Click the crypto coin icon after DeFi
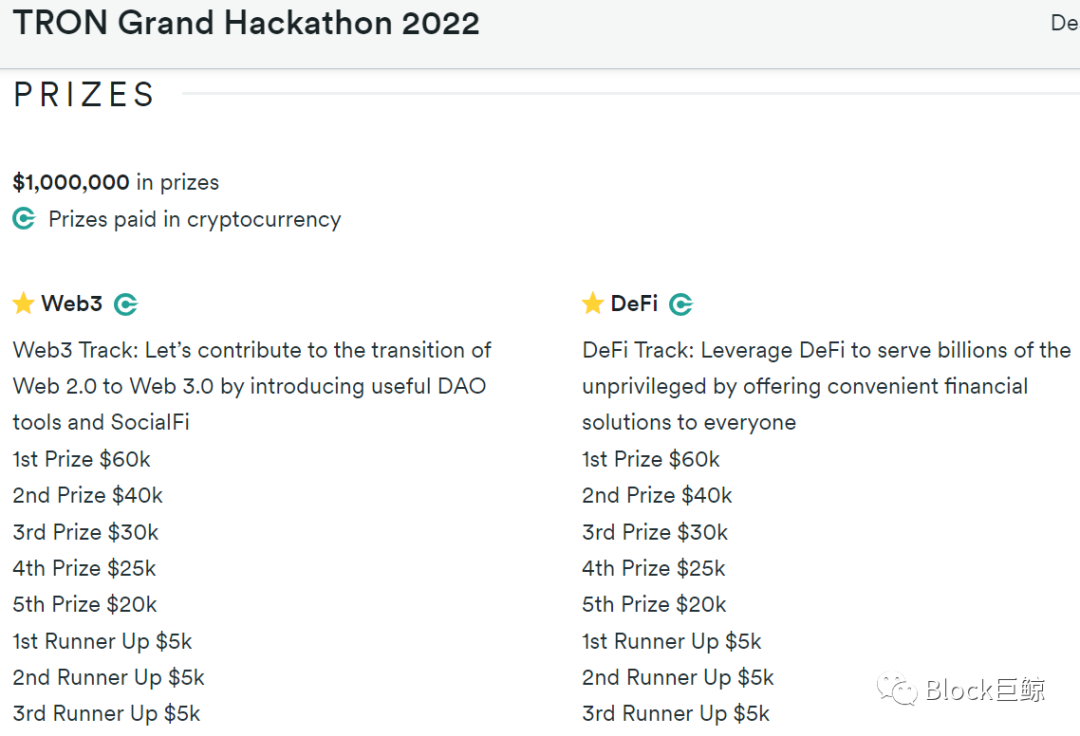1080x736 pixels. [681, 304]
